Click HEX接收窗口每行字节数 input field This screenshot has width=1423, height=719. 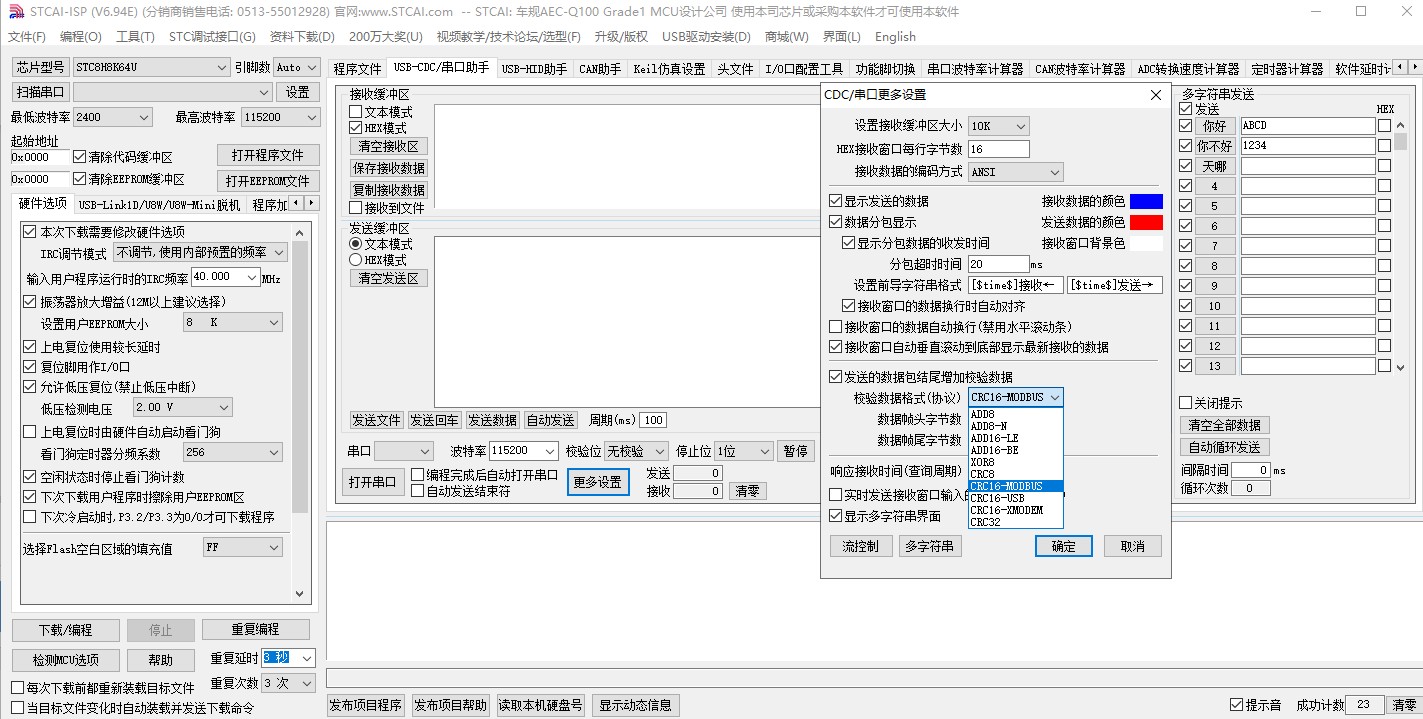[x=998, y=149]
